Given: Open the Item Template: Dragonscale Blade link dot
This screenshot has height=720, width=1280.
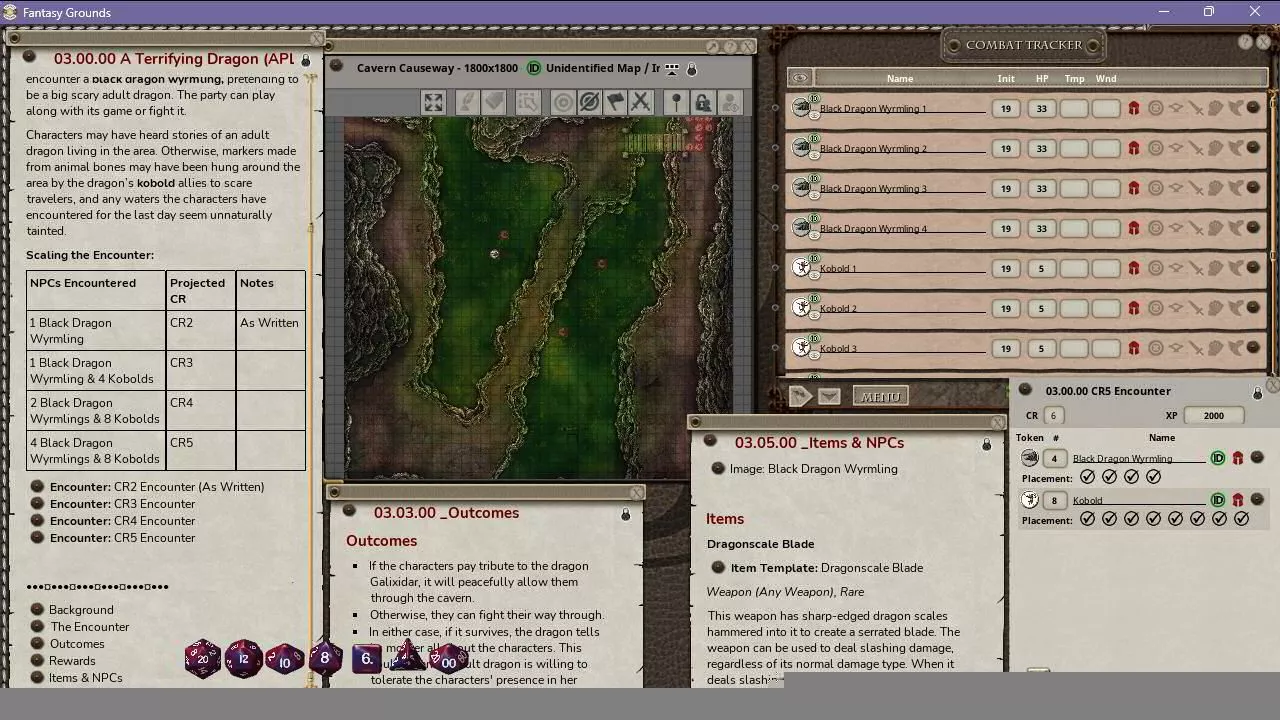Looking at the screenshot, I should tap(718, 568).
